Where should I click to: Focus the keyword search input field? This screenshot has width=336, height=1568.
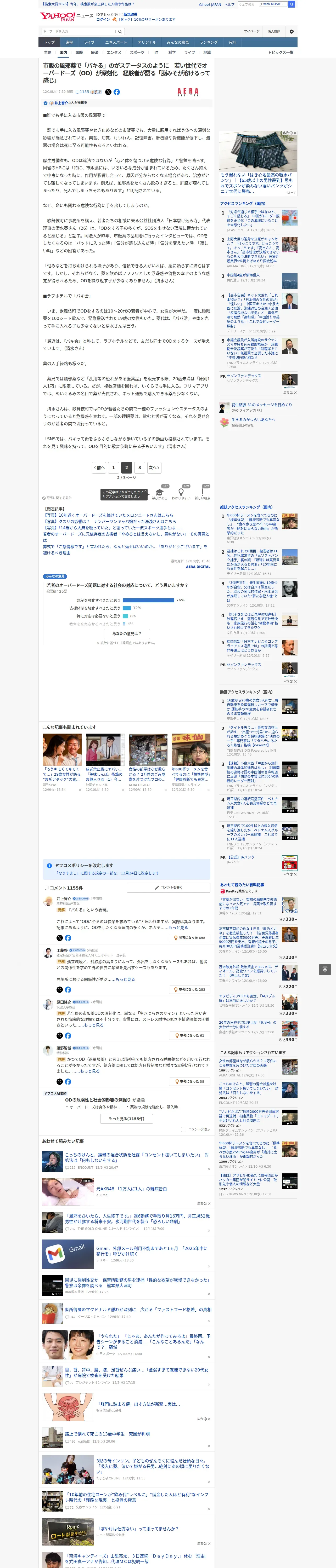pos(79,32)
